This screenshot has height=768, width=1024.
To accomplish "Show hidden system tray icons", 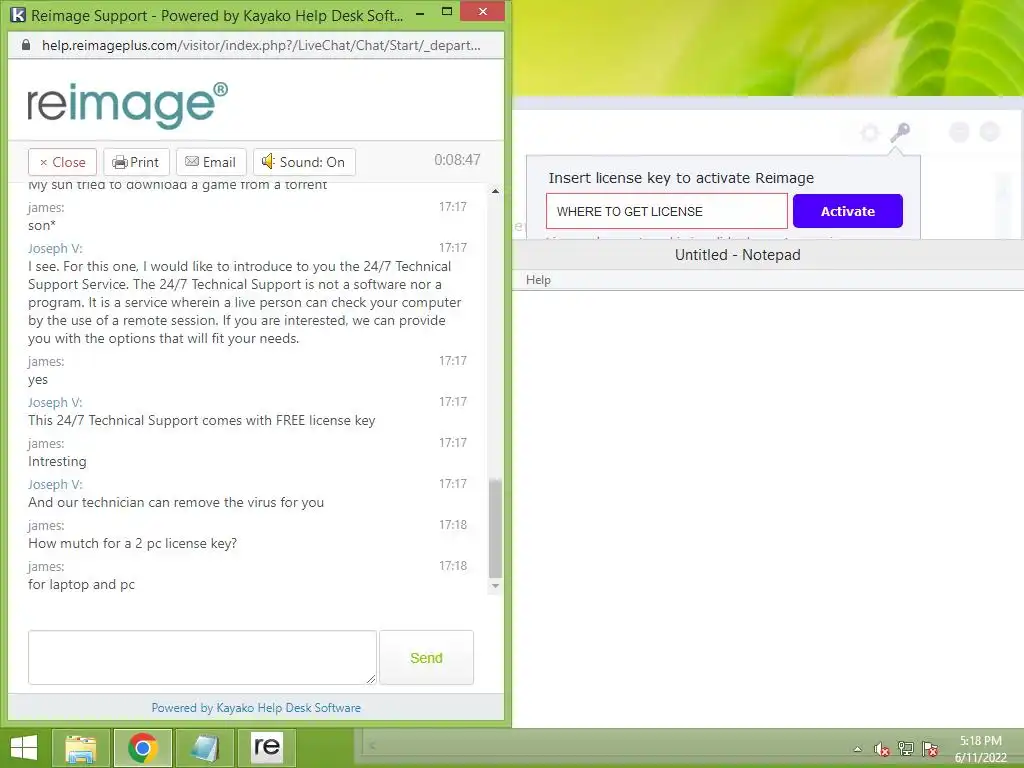I will tap(857, 749).
